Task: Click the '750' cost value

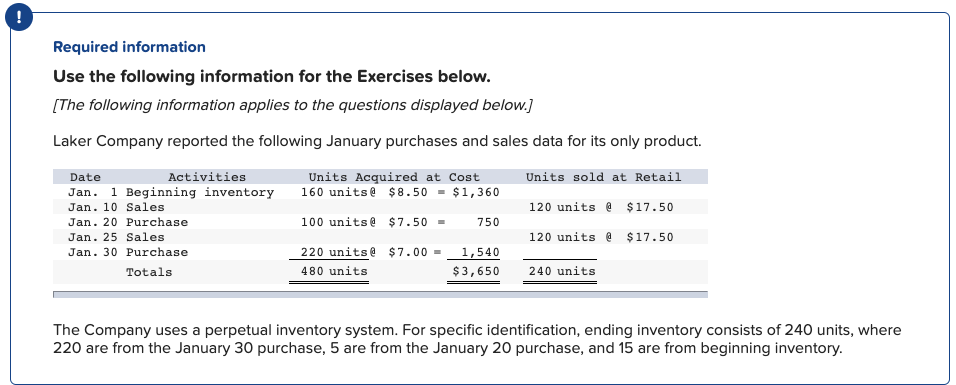Action: click(x=488, y=222)
